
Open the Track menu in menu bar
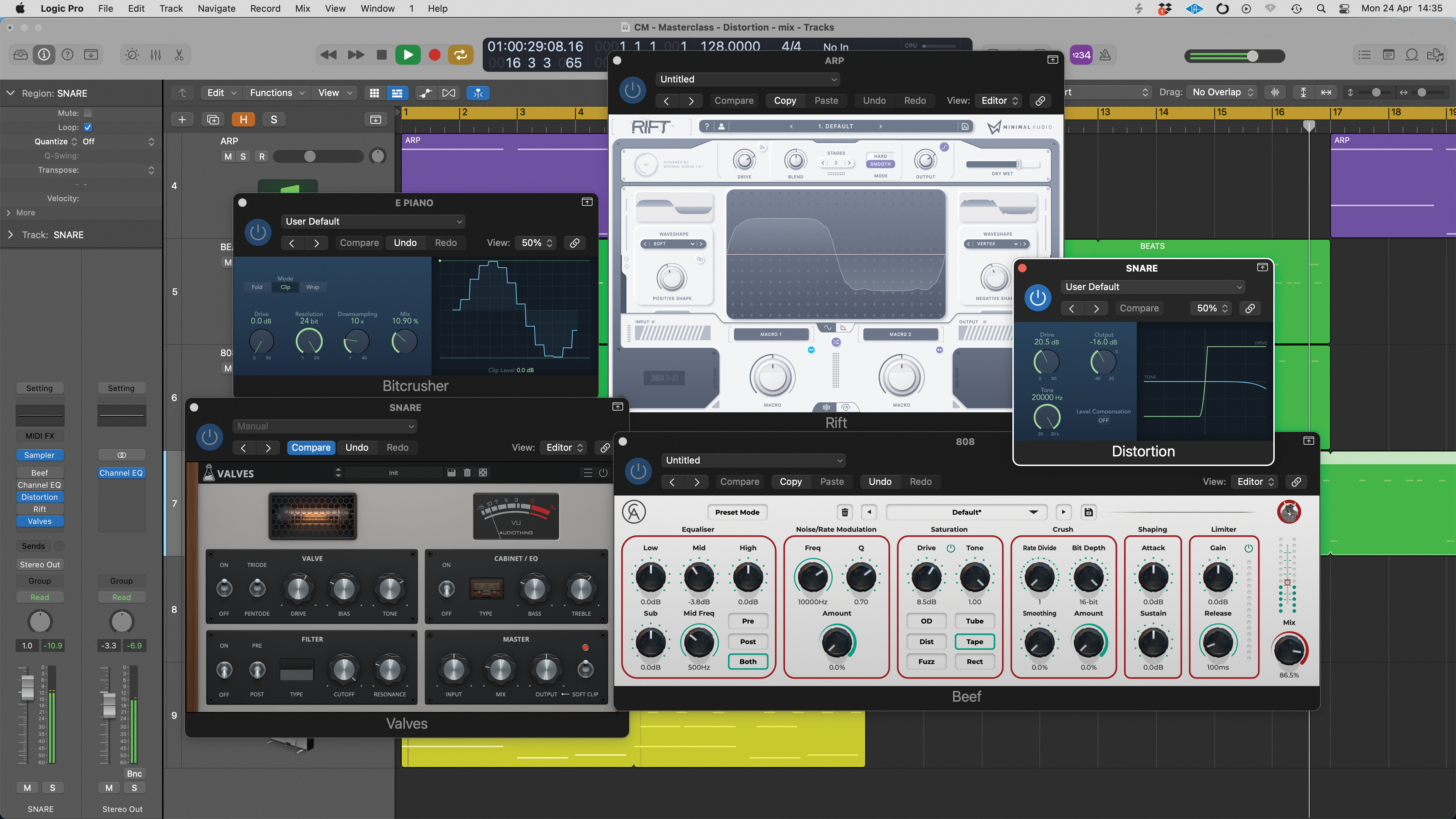point(171,9)
